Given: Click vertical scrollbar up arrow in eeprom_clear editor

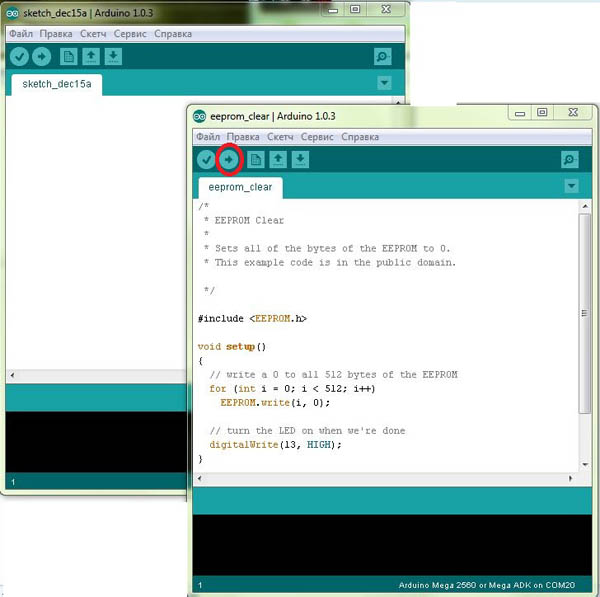Looking at the screenshot, I should tap(585, 207).
